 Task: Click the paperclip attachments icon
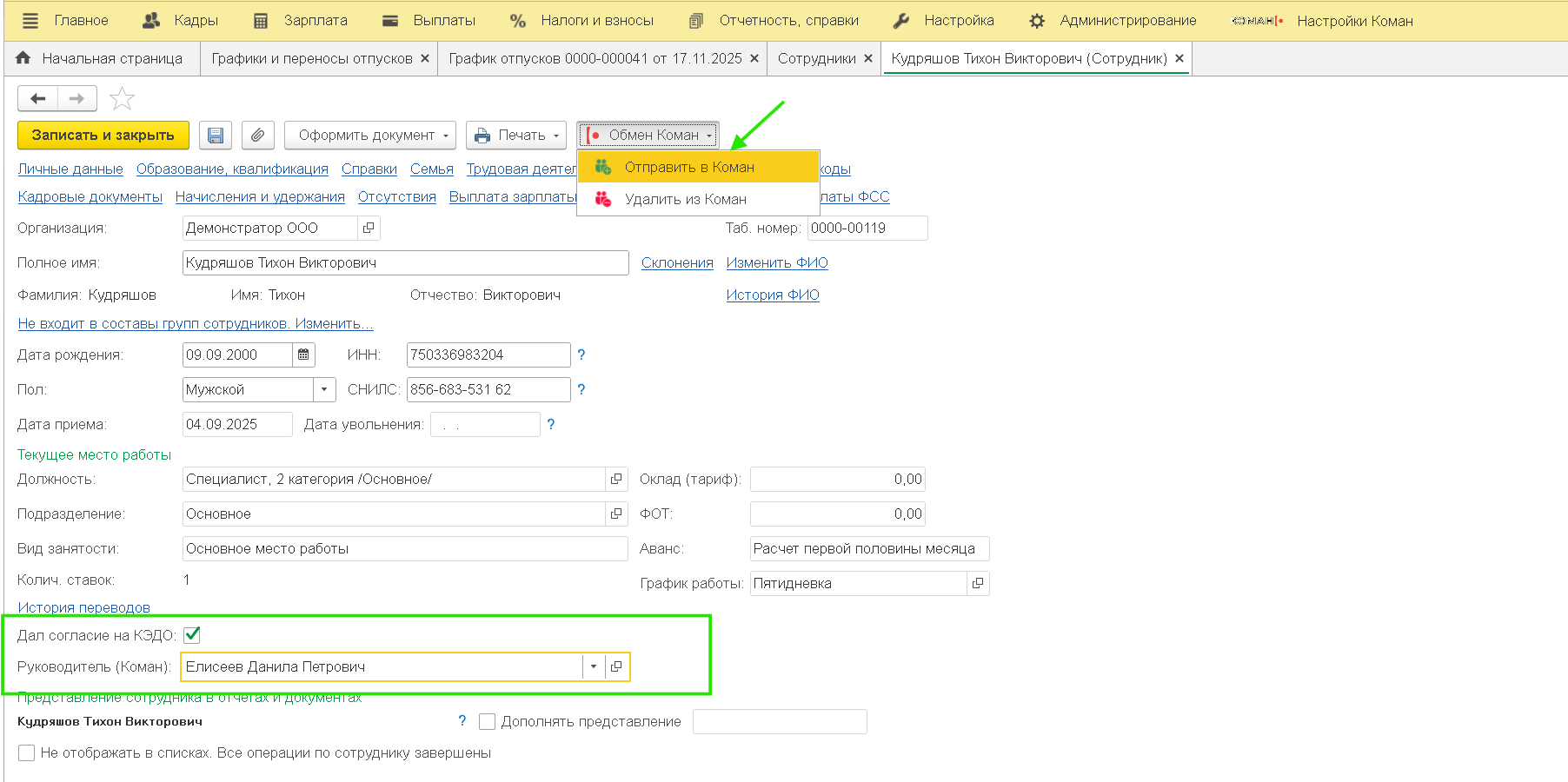[258, 136]
